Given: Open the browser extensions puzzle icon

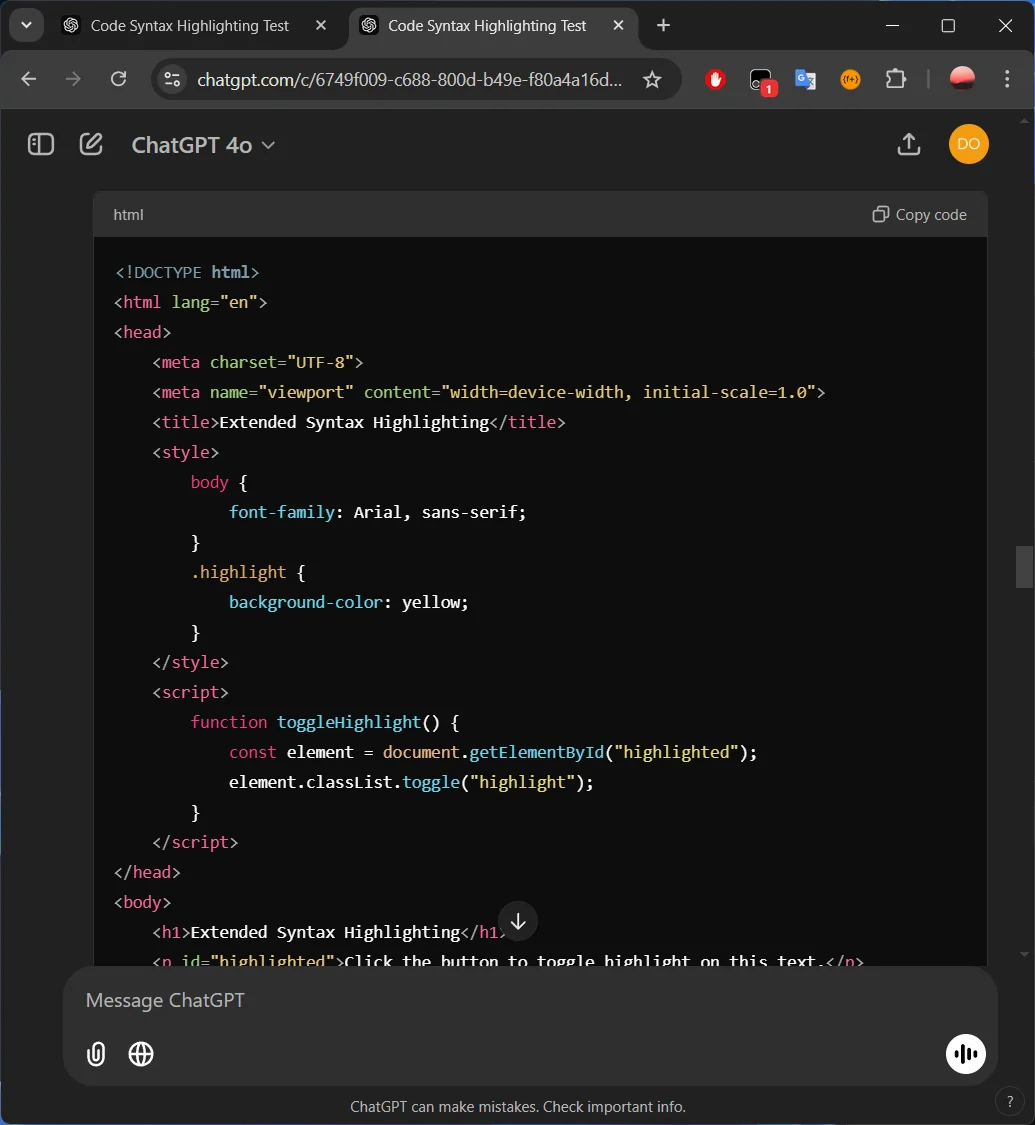Looking at the screenshot, I should point(895,78).
